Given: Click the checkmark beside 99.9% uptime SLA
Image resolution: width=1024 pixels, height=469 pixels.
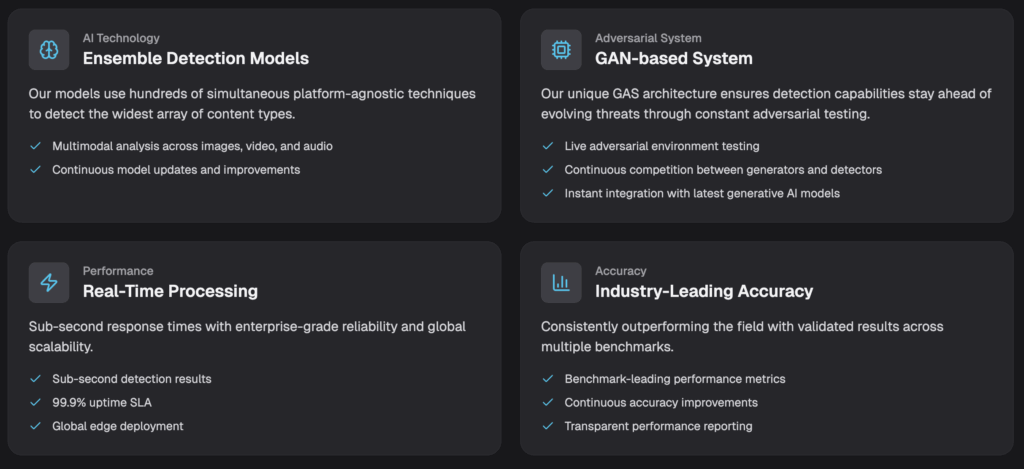Looking at the screenshot, I should 34,402.
